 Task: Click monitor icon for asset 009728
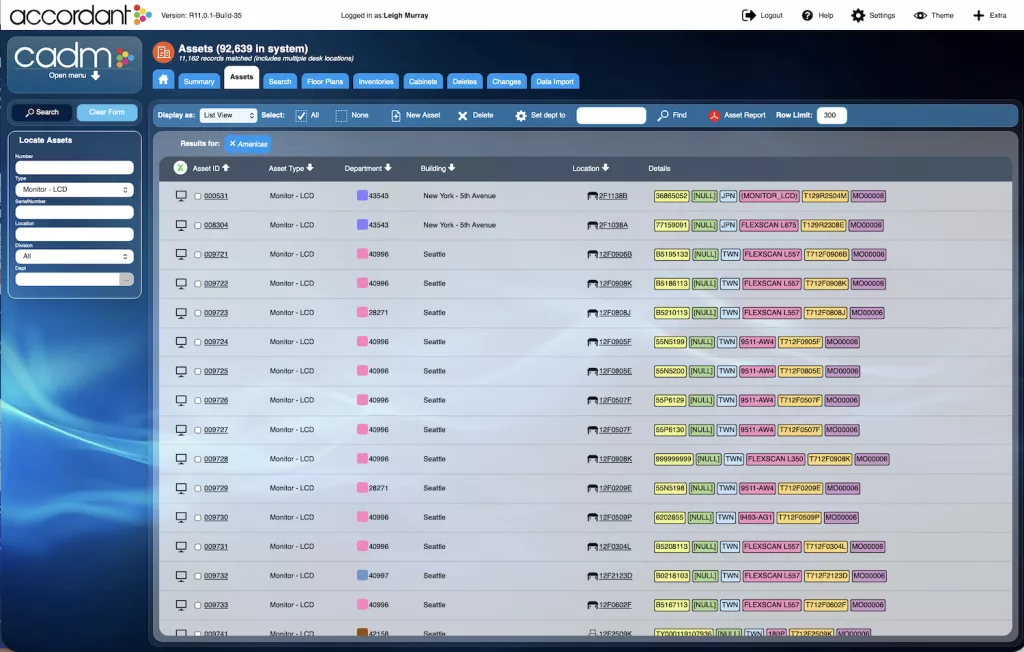pos(181,459)
